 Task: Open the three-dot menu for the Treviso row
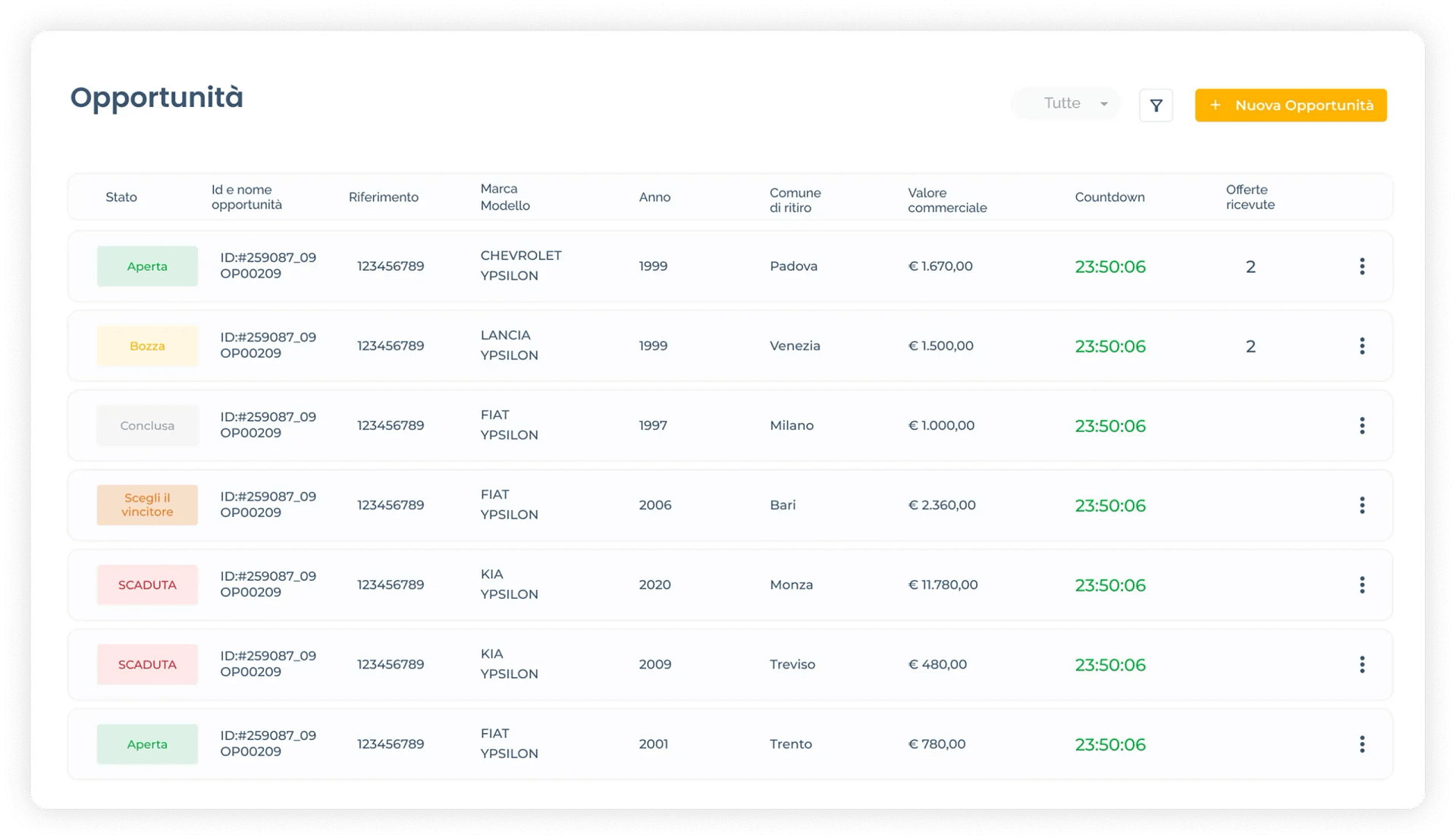[1362, 664]
